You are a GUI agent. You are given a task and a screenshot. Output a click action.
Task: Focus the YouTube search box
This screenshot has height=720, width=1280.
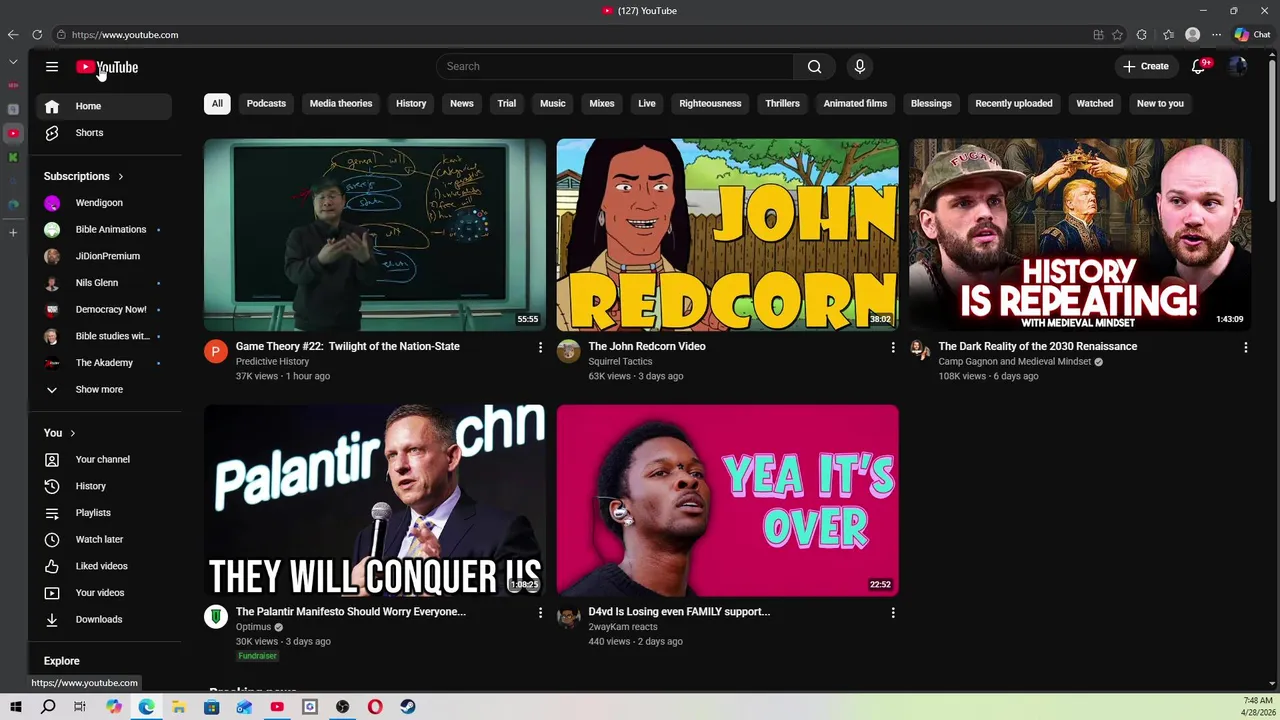point(615,66)
